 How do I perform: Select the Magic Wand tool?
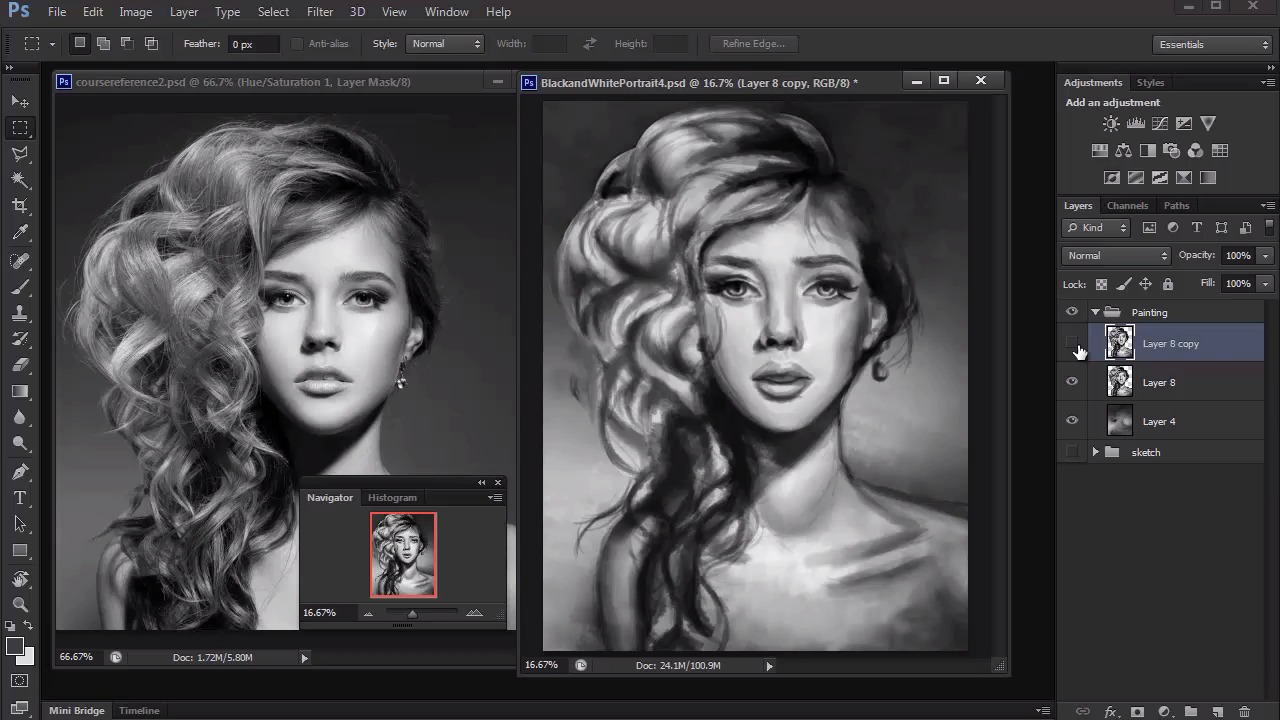coord(20,180)
